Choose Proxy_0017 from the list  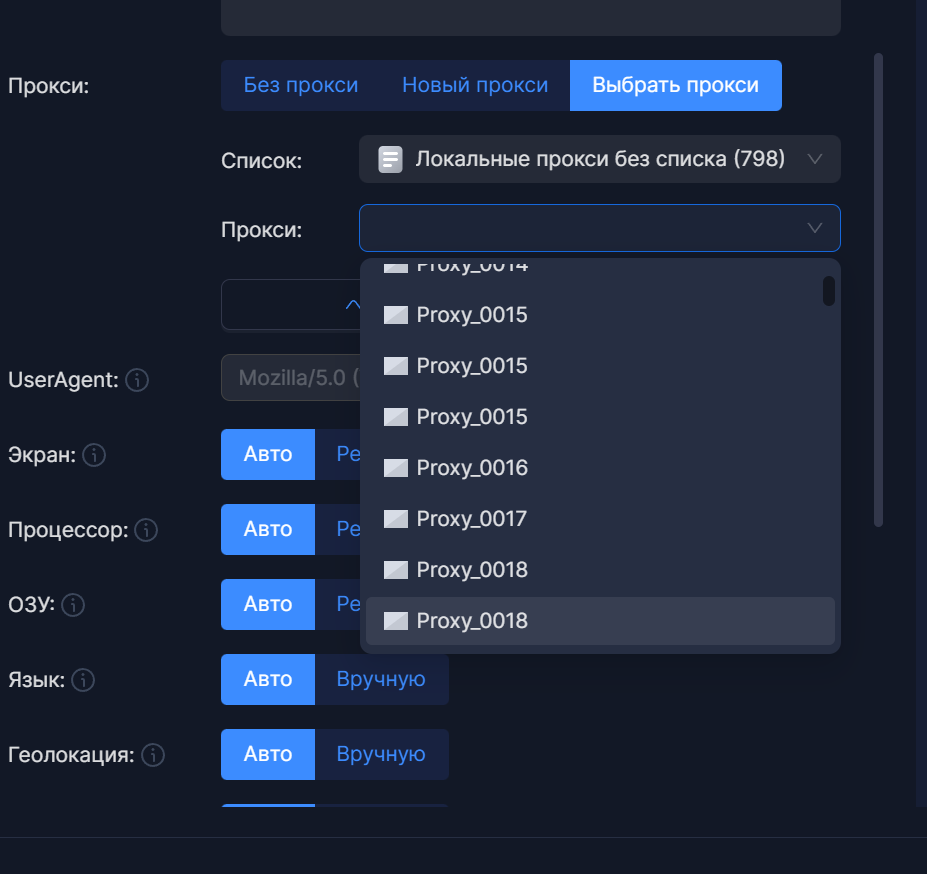tap(471, 519)
